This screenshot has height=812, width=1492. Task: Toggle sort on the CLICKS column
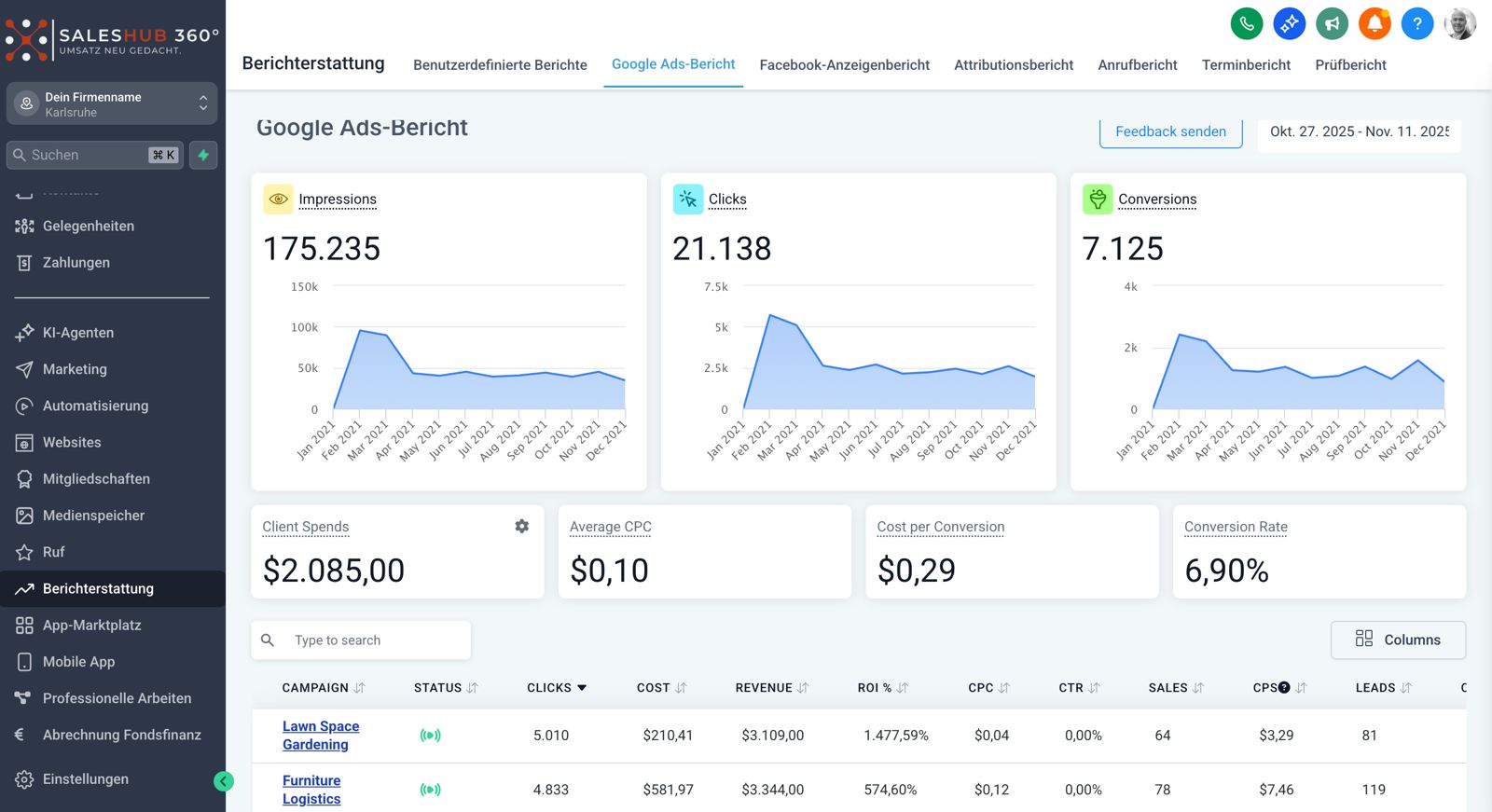[557, 688]
